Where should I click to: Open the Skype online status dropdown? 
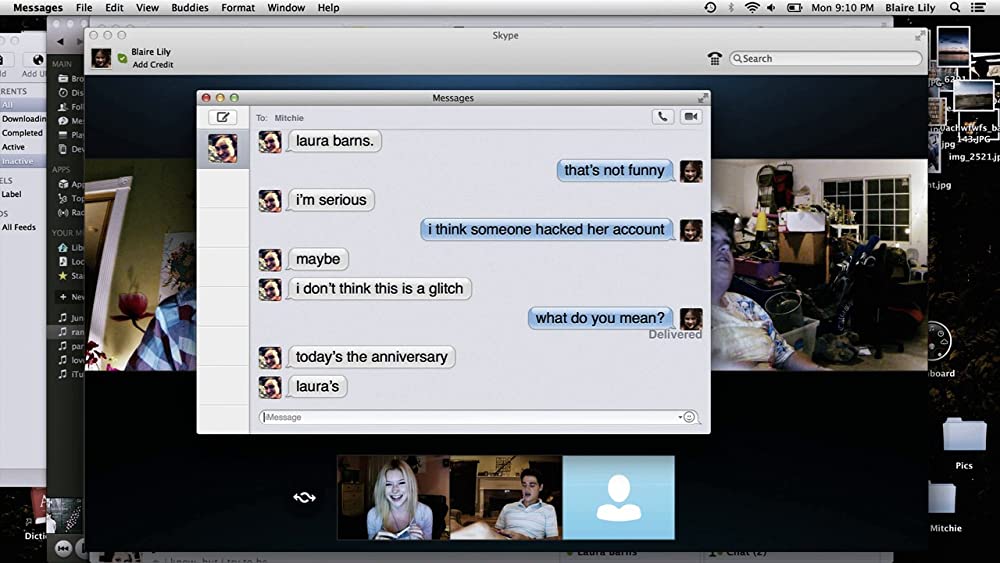[122, 59]
